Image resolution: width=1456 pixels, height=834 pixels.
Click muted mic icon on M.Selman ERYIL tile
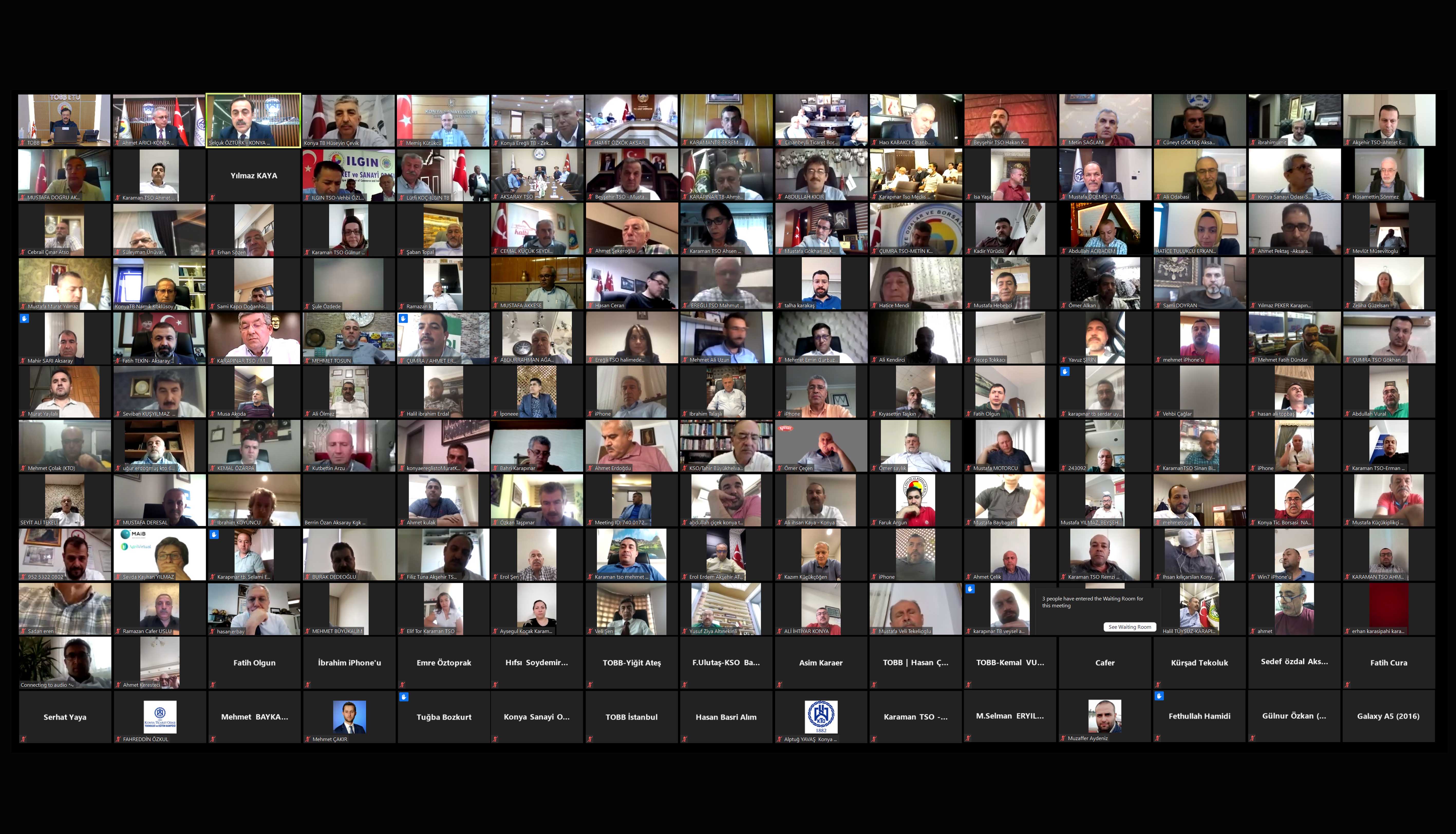point(969,738)
